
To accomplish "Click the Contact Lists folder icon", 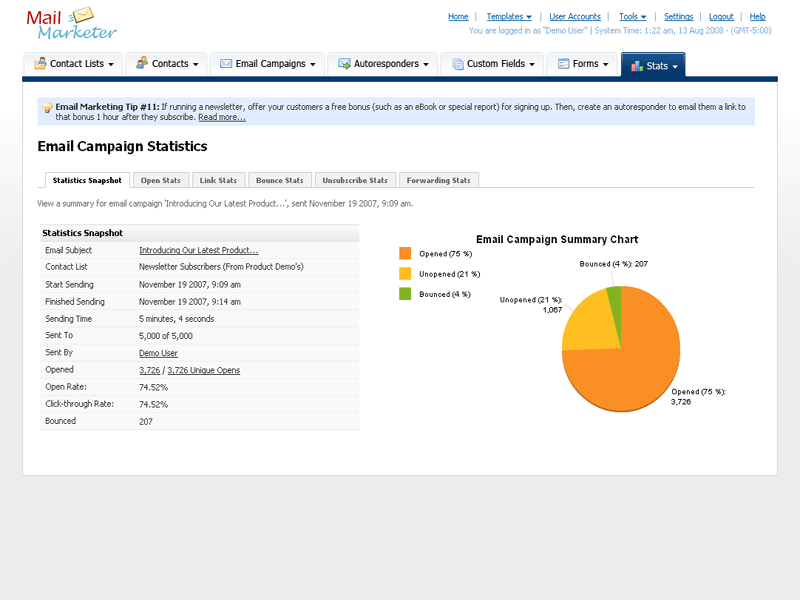I will tap(40, 64).
